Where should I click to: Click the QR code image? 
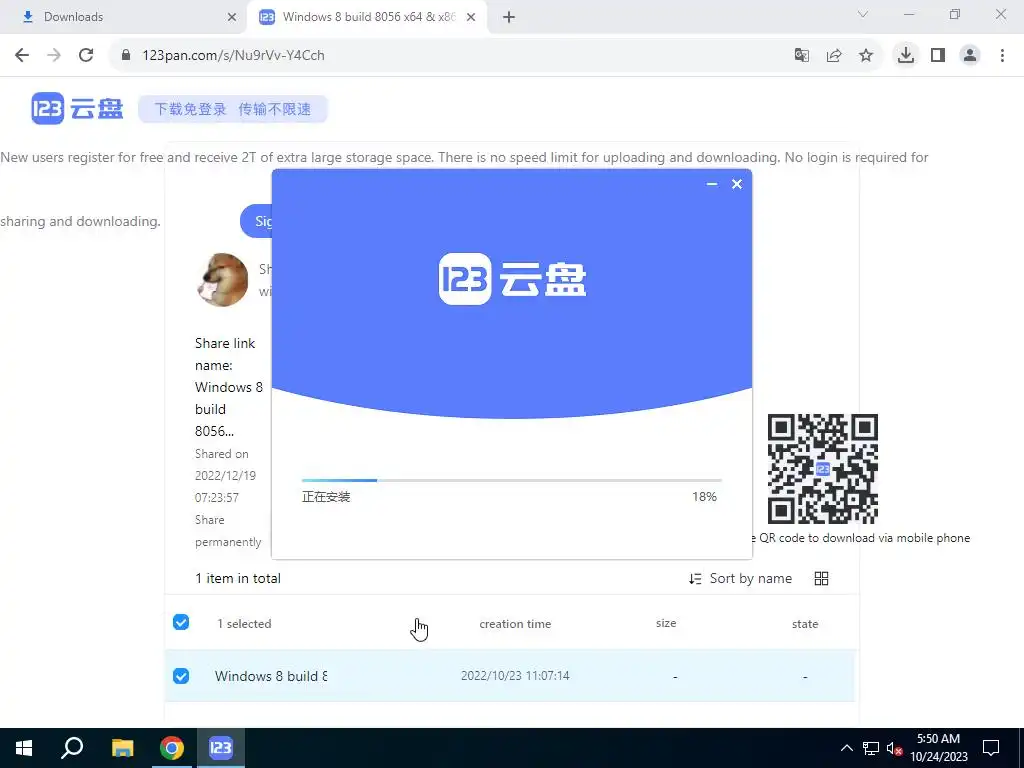point(822,469)
